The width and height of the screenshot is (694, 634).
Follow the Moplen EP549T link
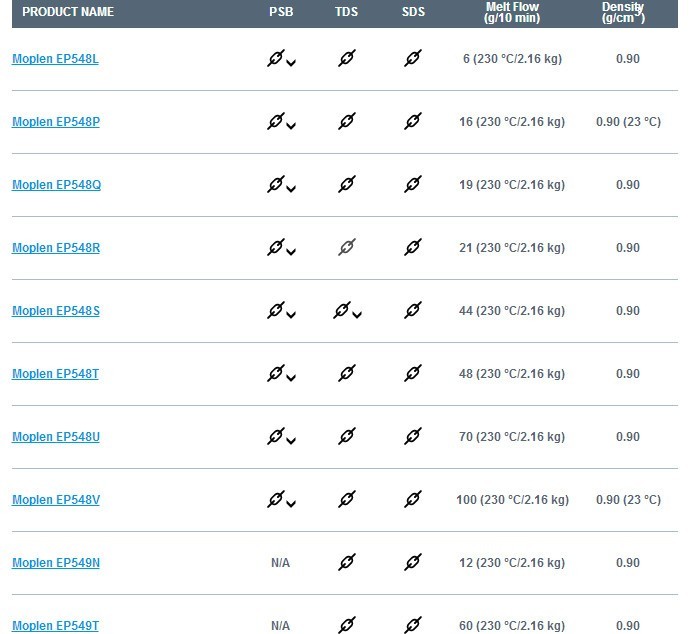point(55,626)
